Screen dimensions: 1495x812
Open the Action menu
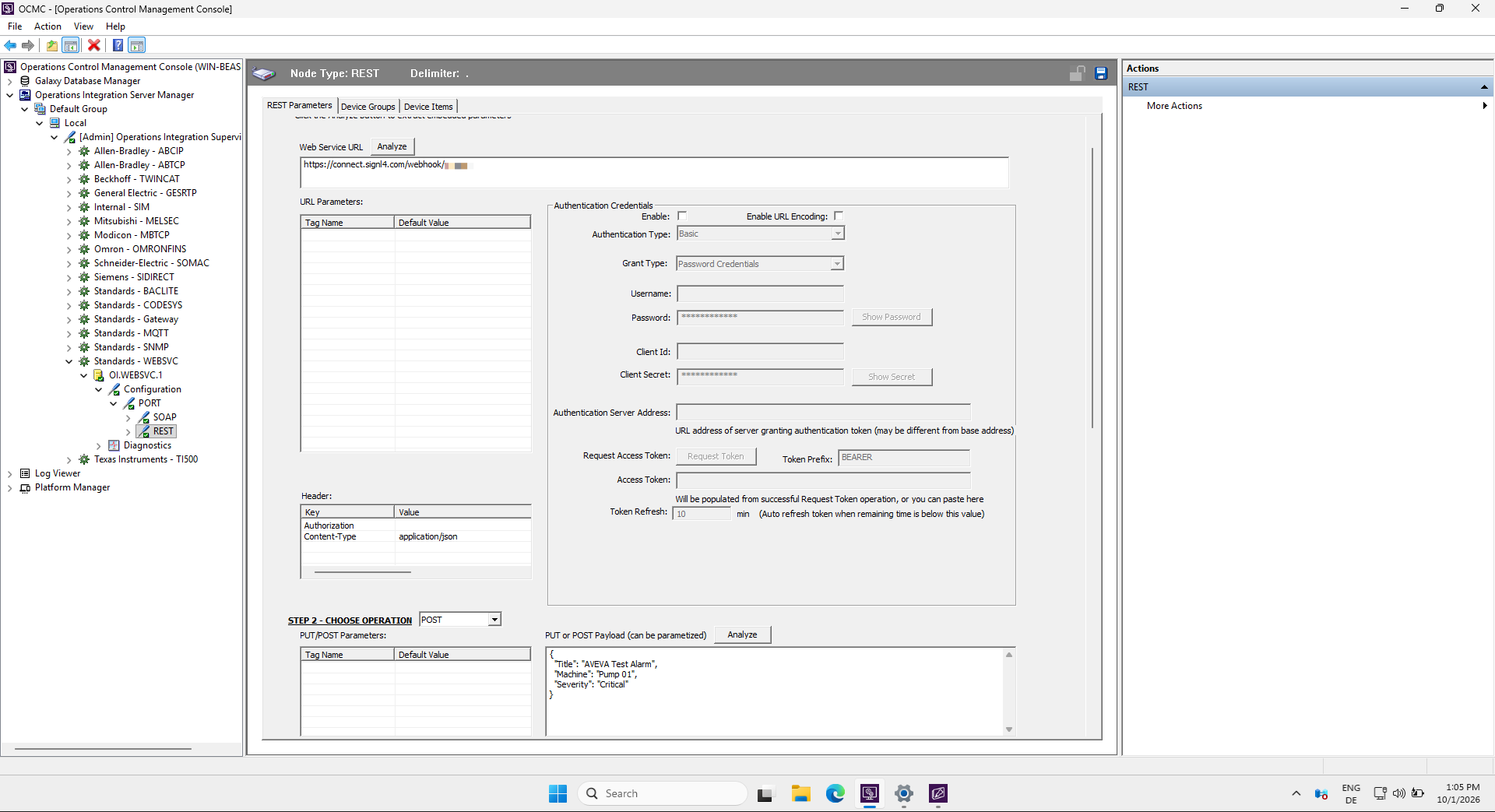(x=47, y=26)
